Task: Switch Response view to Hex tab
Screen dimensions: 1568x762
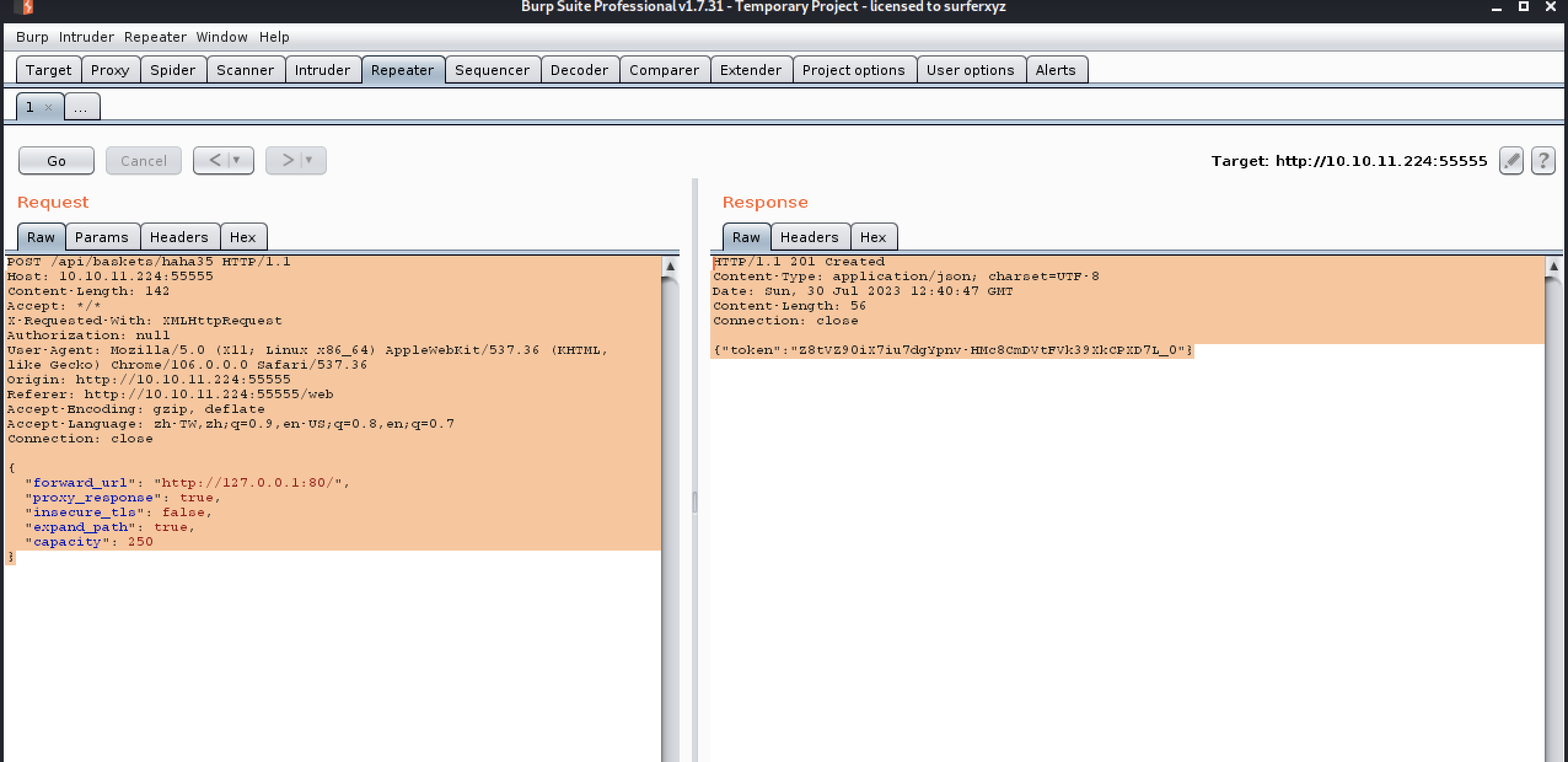Action: [874, 237]
